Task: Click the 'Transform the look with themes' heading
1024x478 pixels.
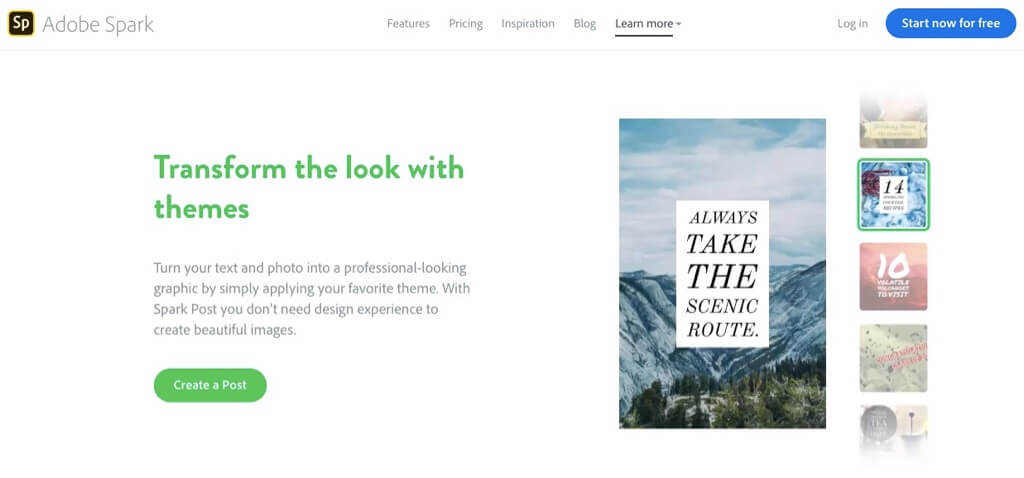Action: point(309,187)
